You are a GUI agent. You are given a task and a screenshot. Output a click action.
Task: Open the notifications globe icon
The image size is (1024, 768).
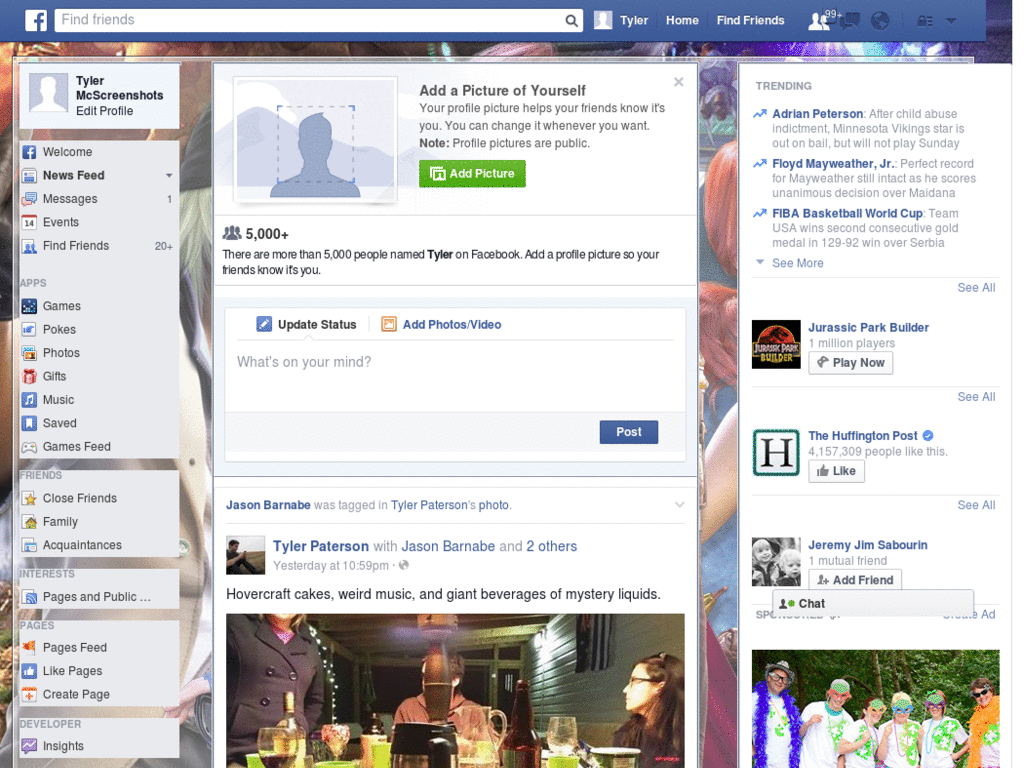click(880, 21)
